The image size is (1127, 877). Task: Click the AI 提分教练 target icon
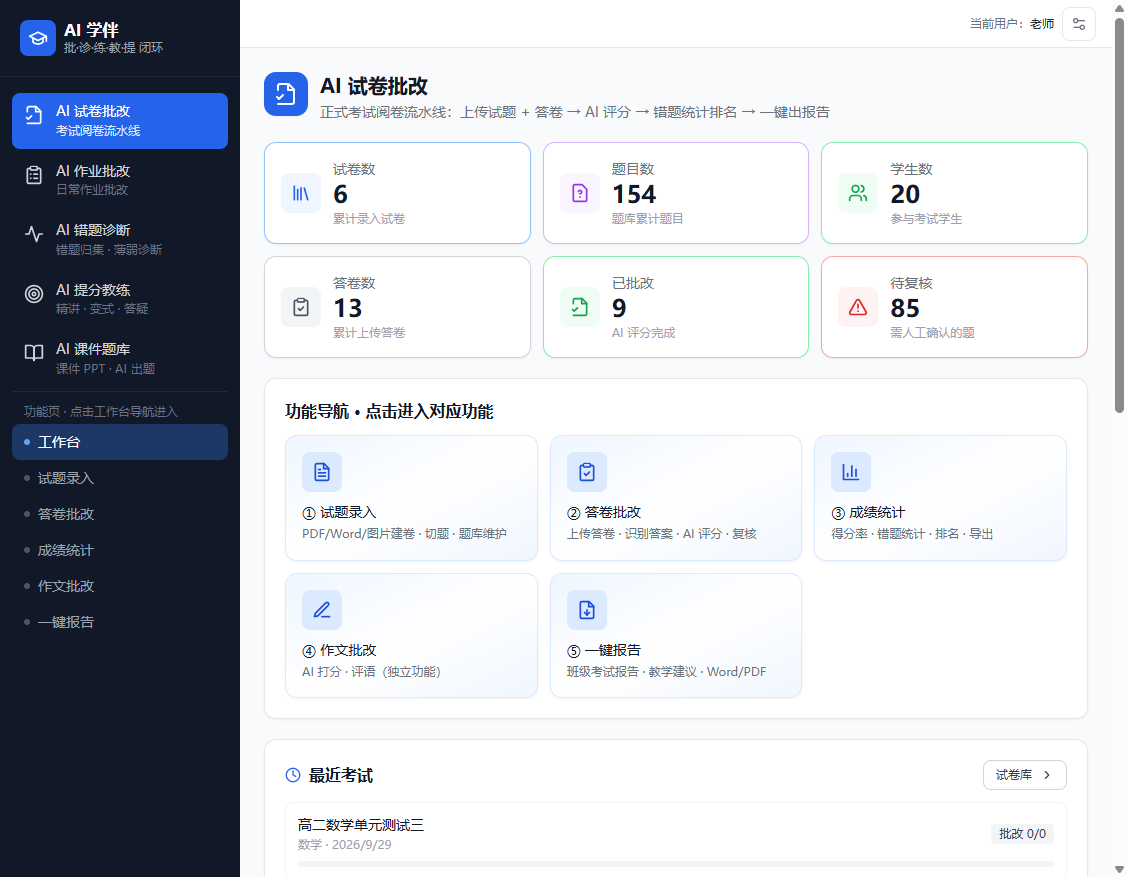point(34,293)
